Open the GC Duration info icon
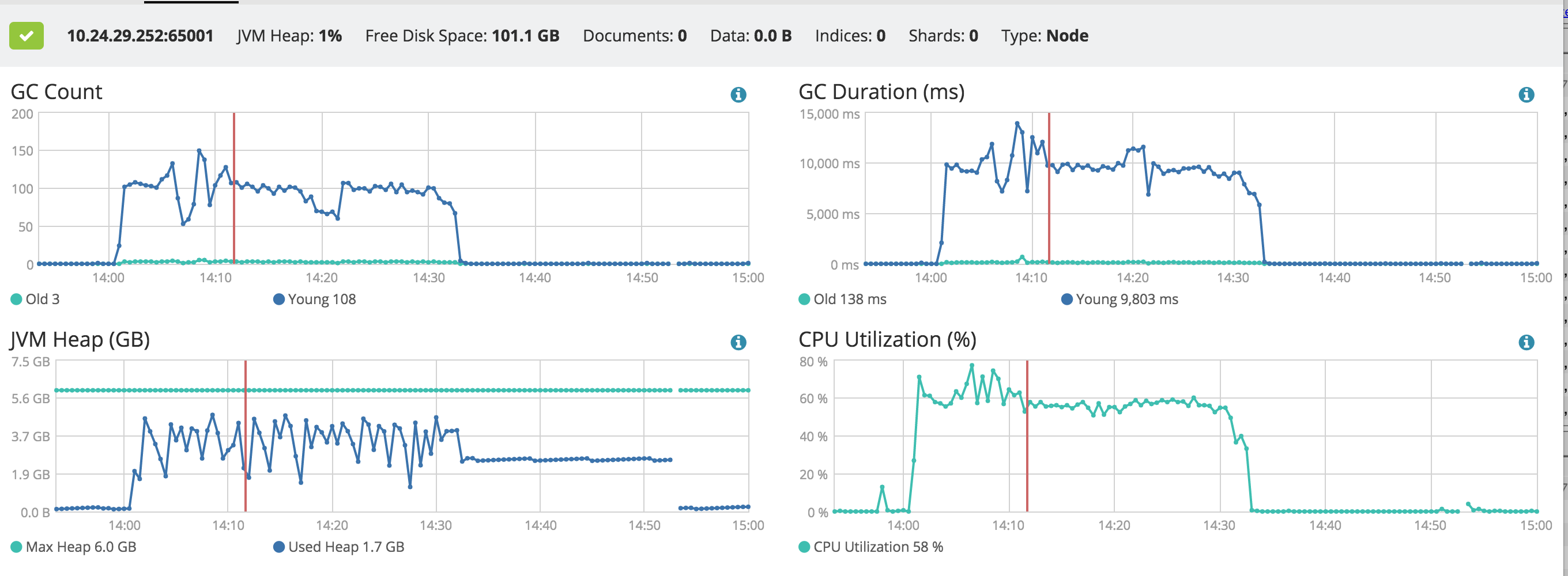The height and width of the screenshot is (576, 1568). [1526, 95]
